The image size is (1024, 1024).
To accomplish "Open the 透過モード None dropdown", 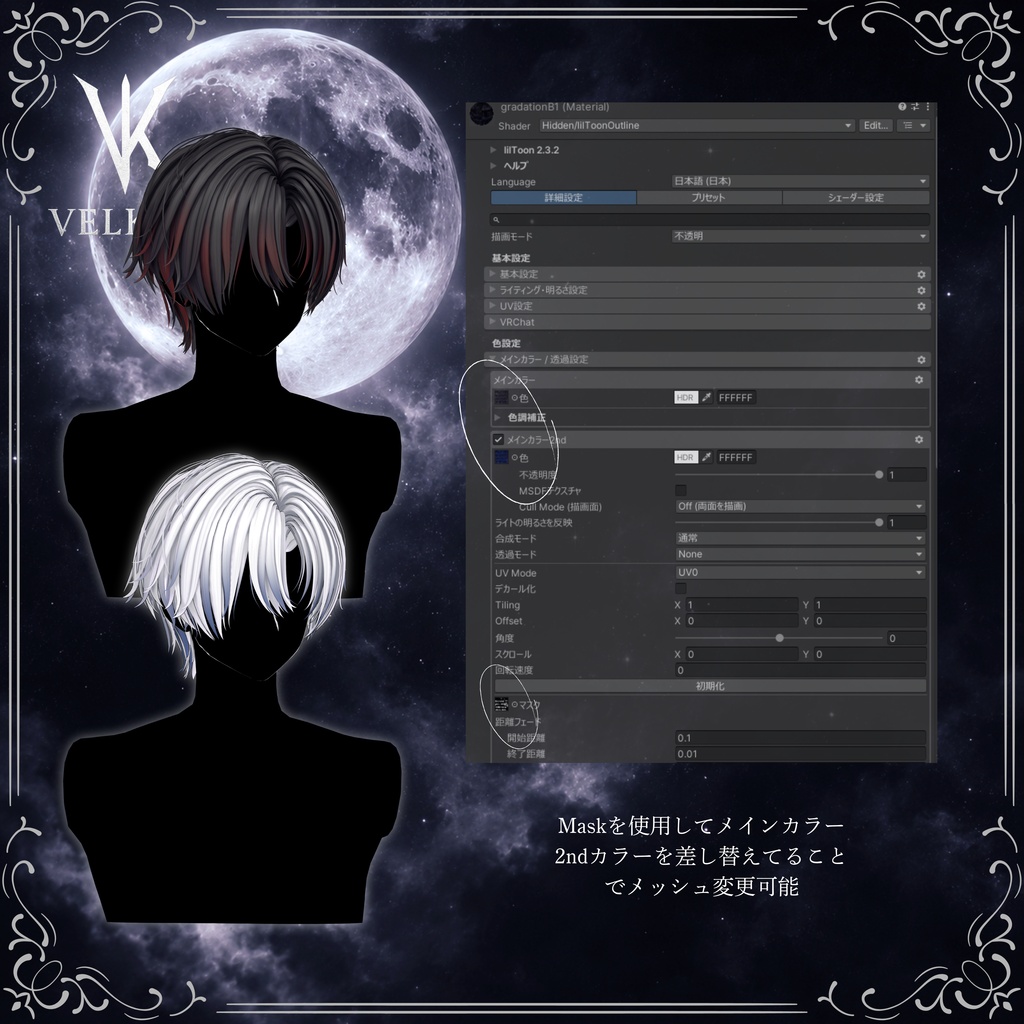I will [x=801, y=554].
